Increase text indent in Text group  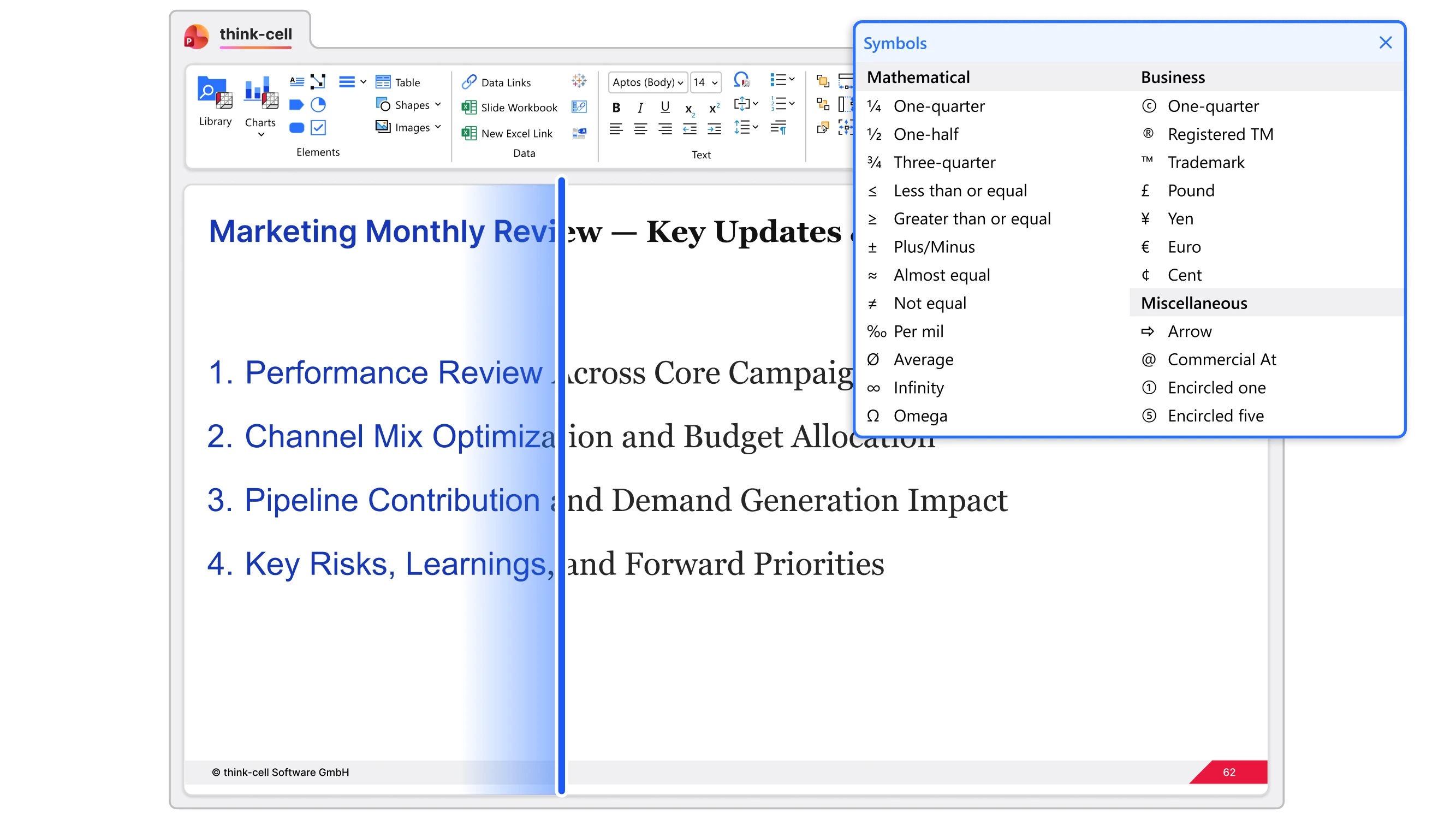tap(715, 129)
